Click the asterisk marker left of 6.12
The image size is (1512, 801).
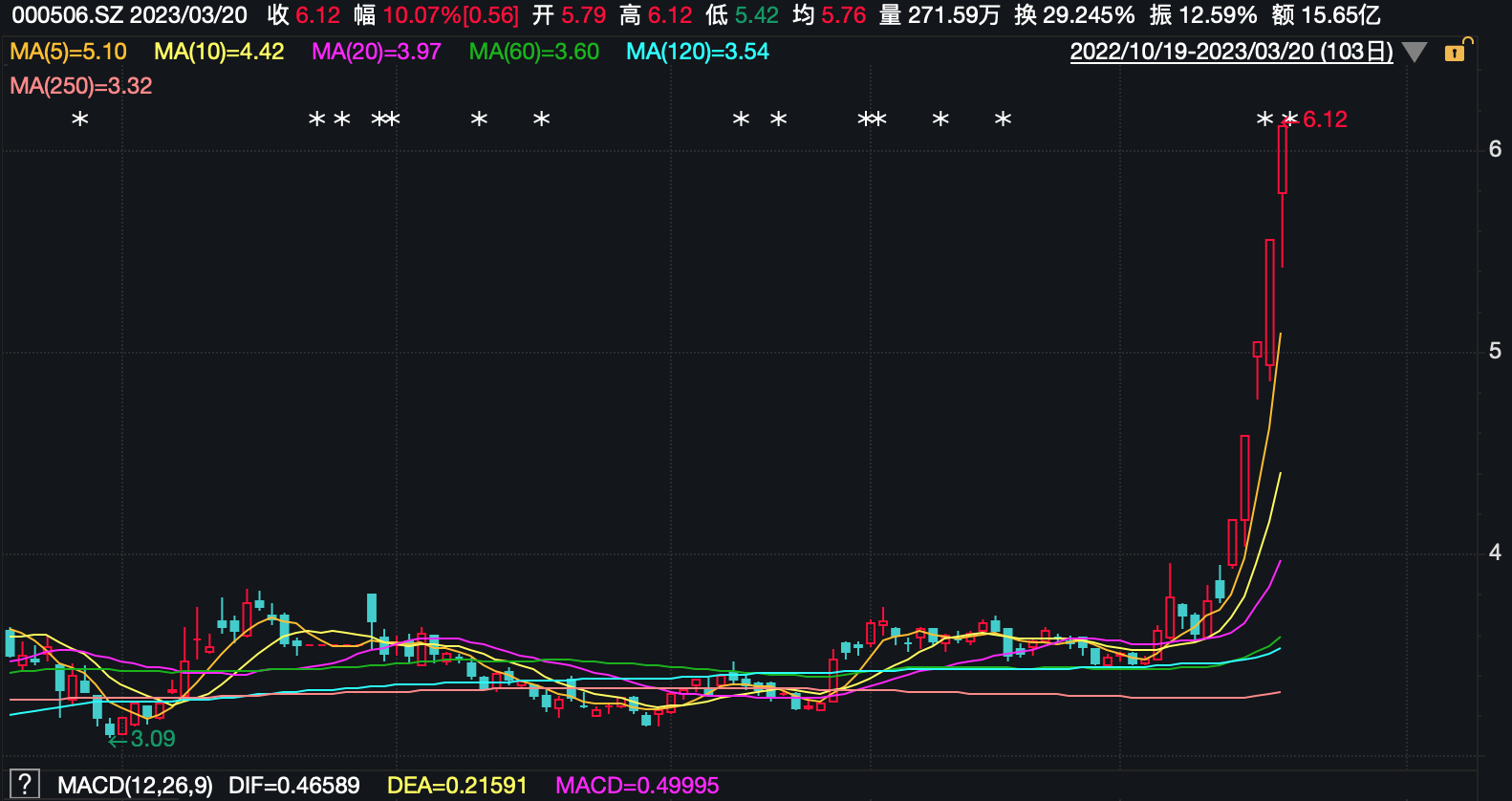1264,119
